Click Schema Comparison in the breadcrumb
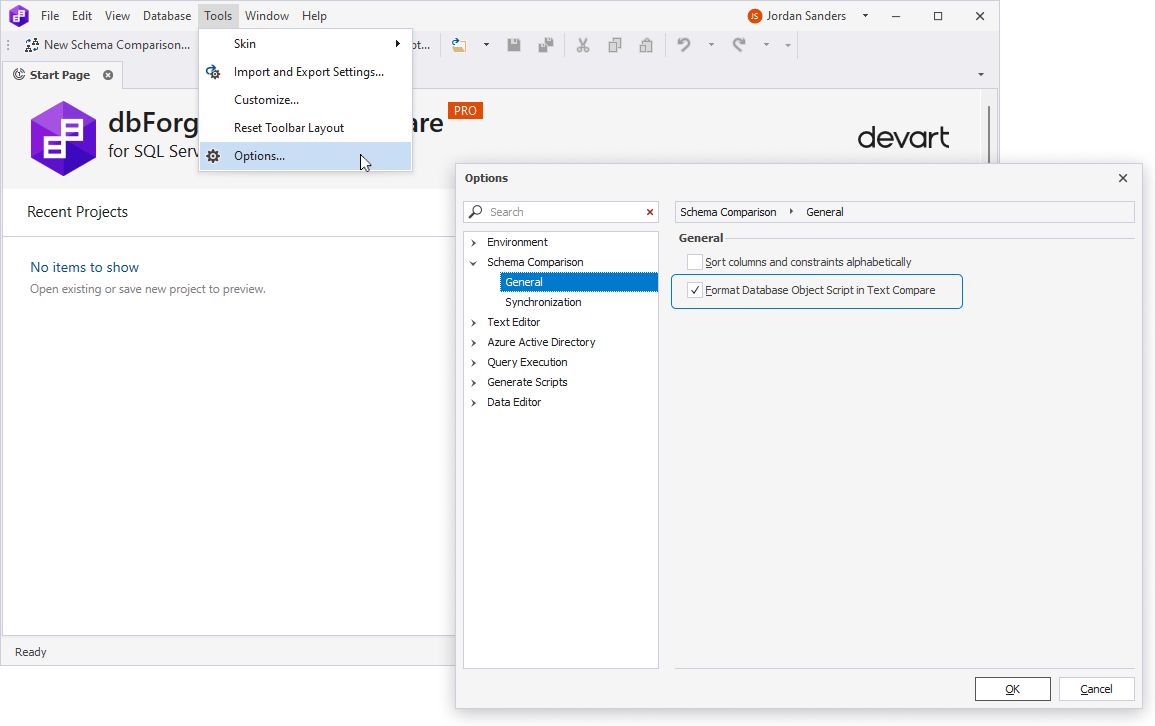 pos(728,212)
